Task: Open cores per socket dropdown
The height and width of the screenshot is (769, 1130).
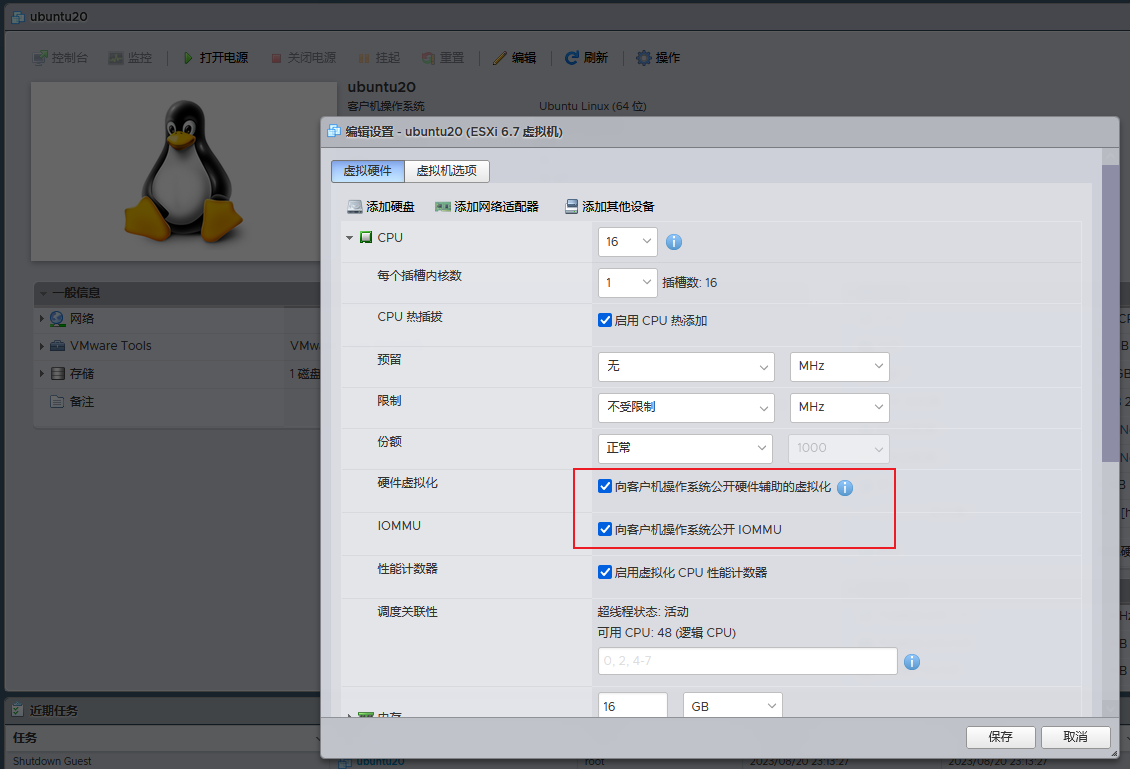Action: pyautogui.click(x=627, y=283)
